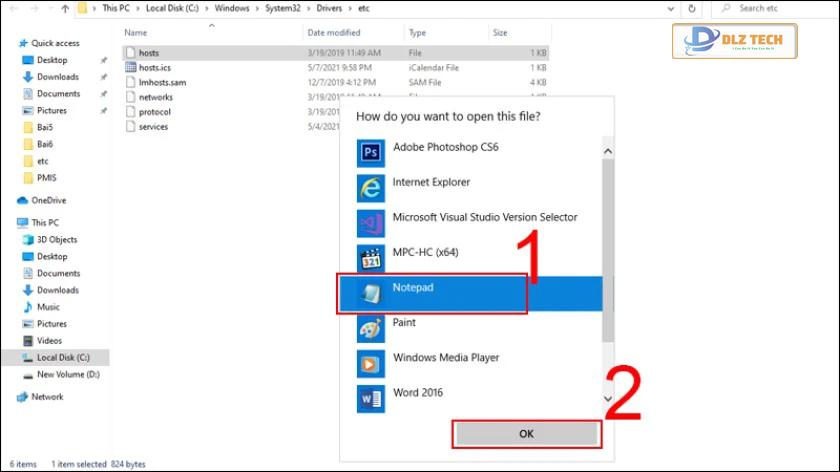Expand chevron after This PC in address bar
The image size is (840, 472).
137,9
